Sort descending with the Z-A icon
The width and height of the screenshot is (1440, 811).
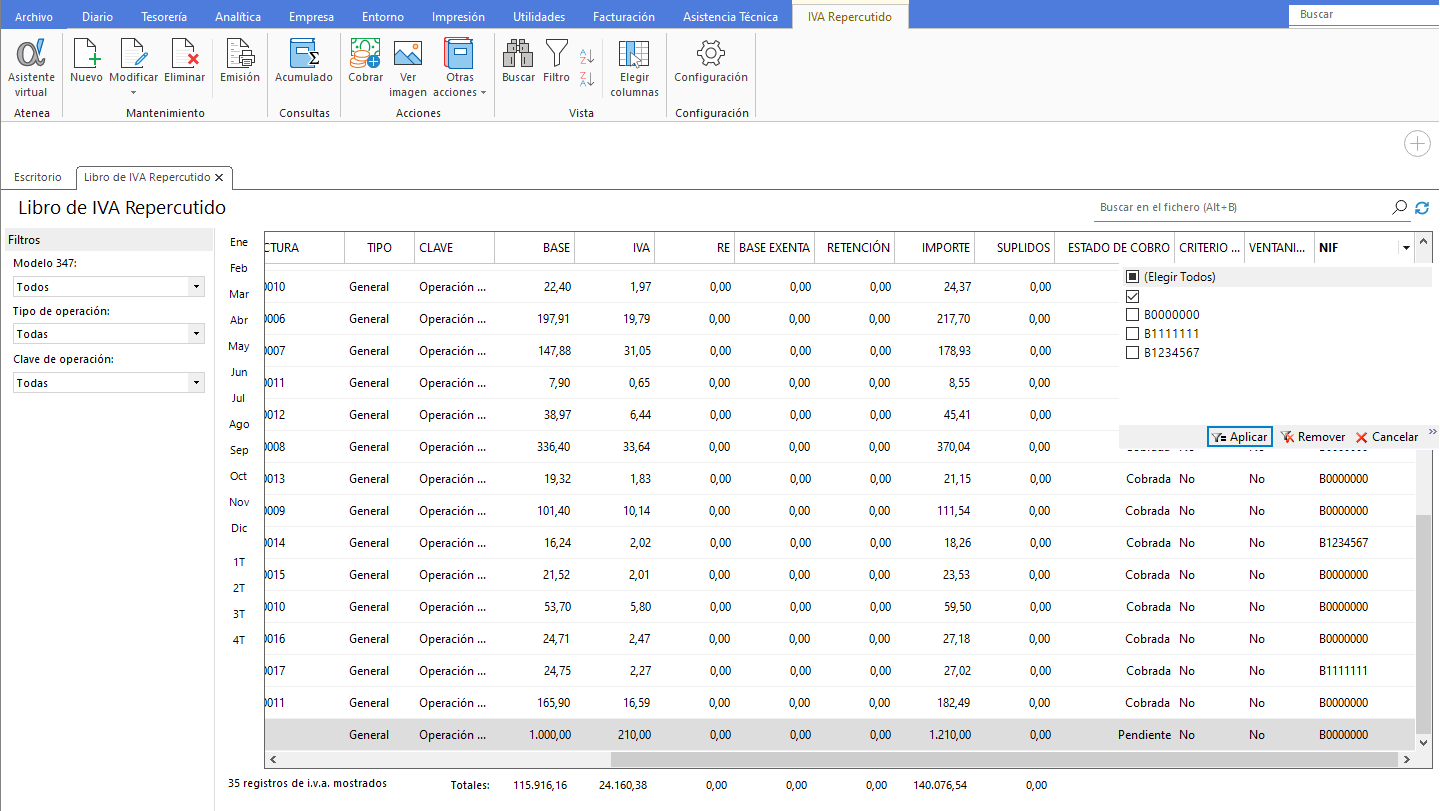click(587, 78)
